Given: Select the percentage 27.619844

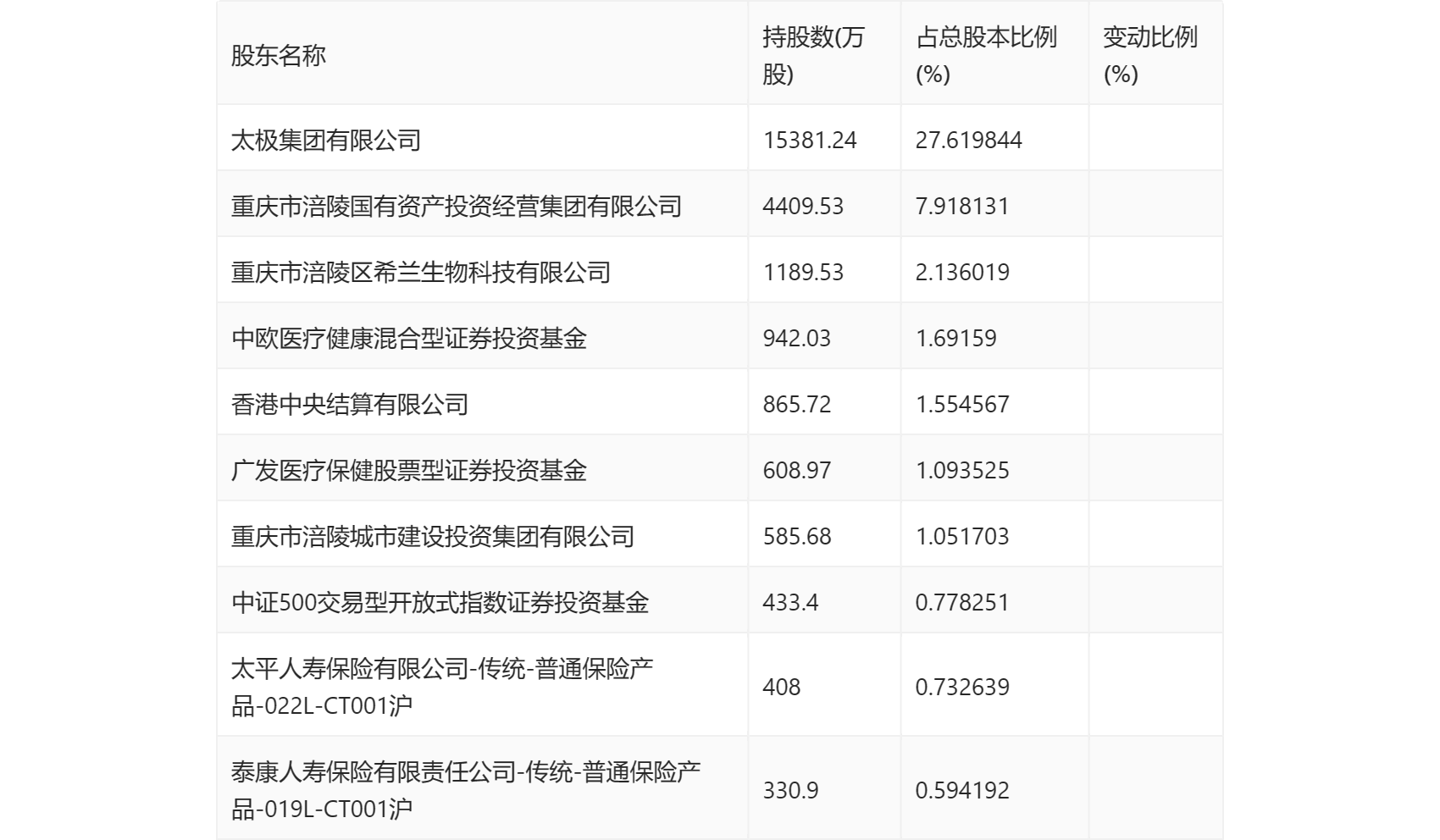Looking at the screenshot, I should point(969,140).
